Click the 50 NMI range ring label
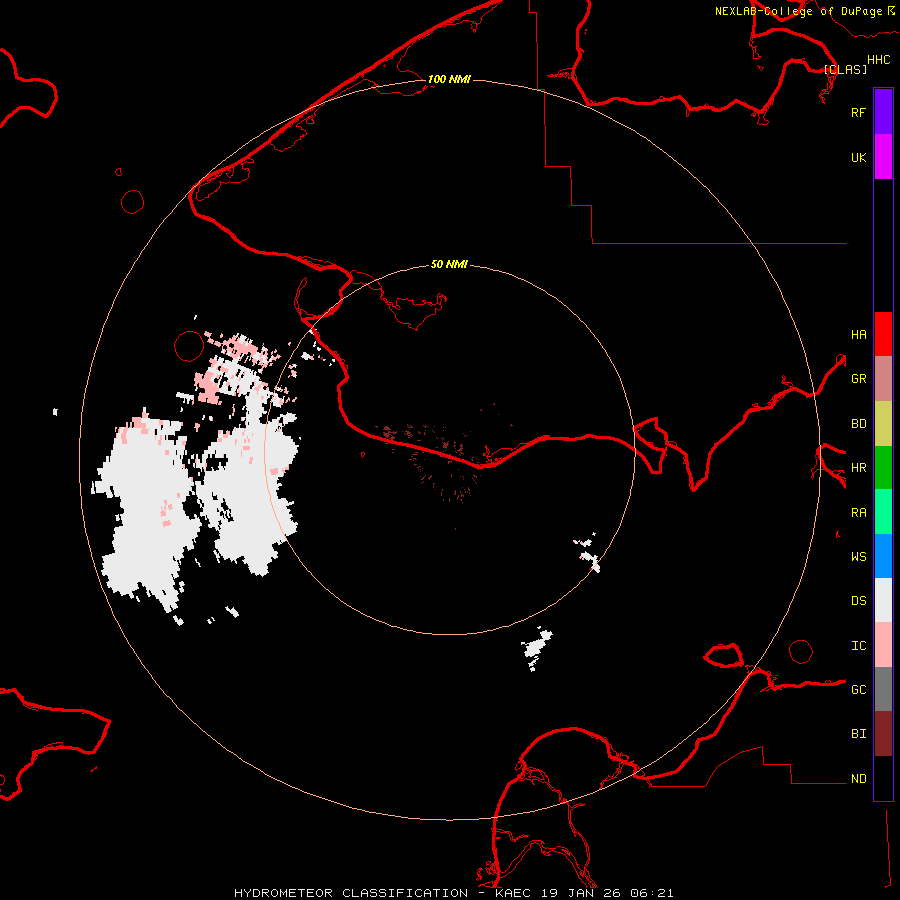This screenshot has width=900, height=900. pyautogui.click(x=449, y=264)
